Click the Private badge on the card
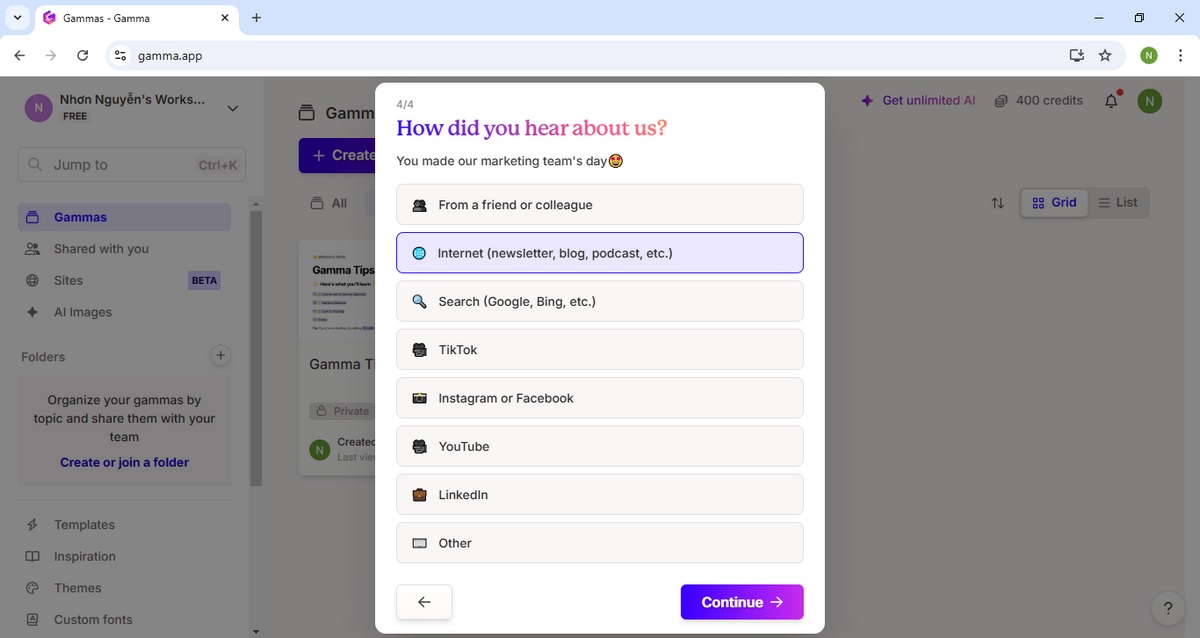The width and height of the screenshot is (1200, 638). pos(342,411)
